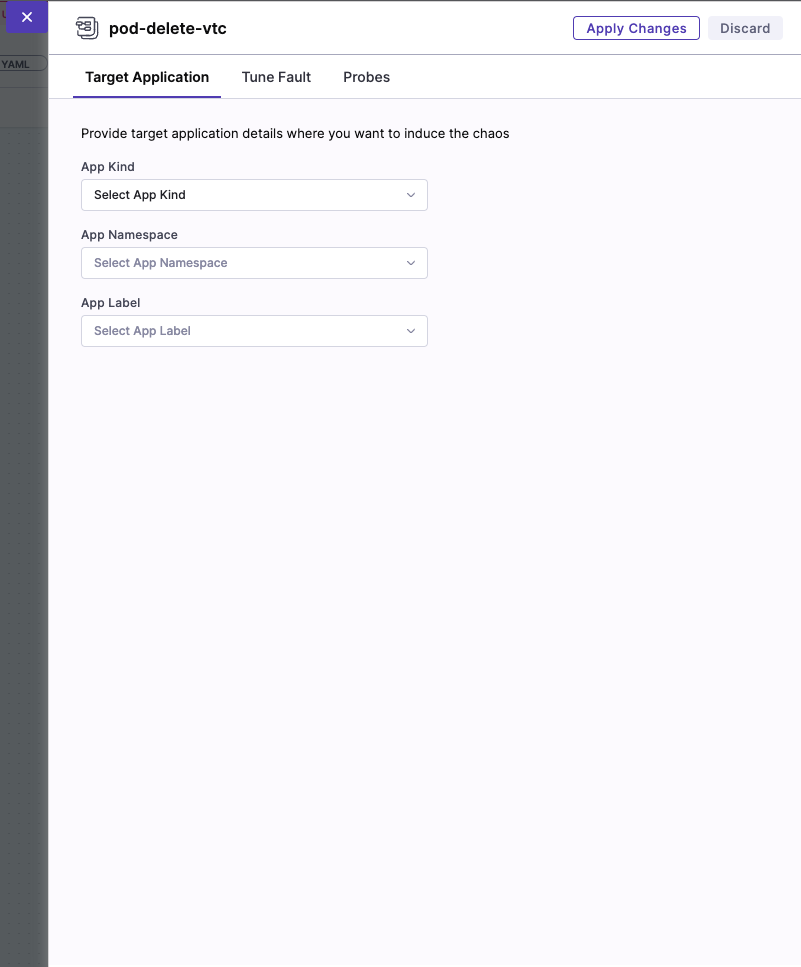Switch to the Tune Fault tab
801x967 pixels.
point(276,77)
